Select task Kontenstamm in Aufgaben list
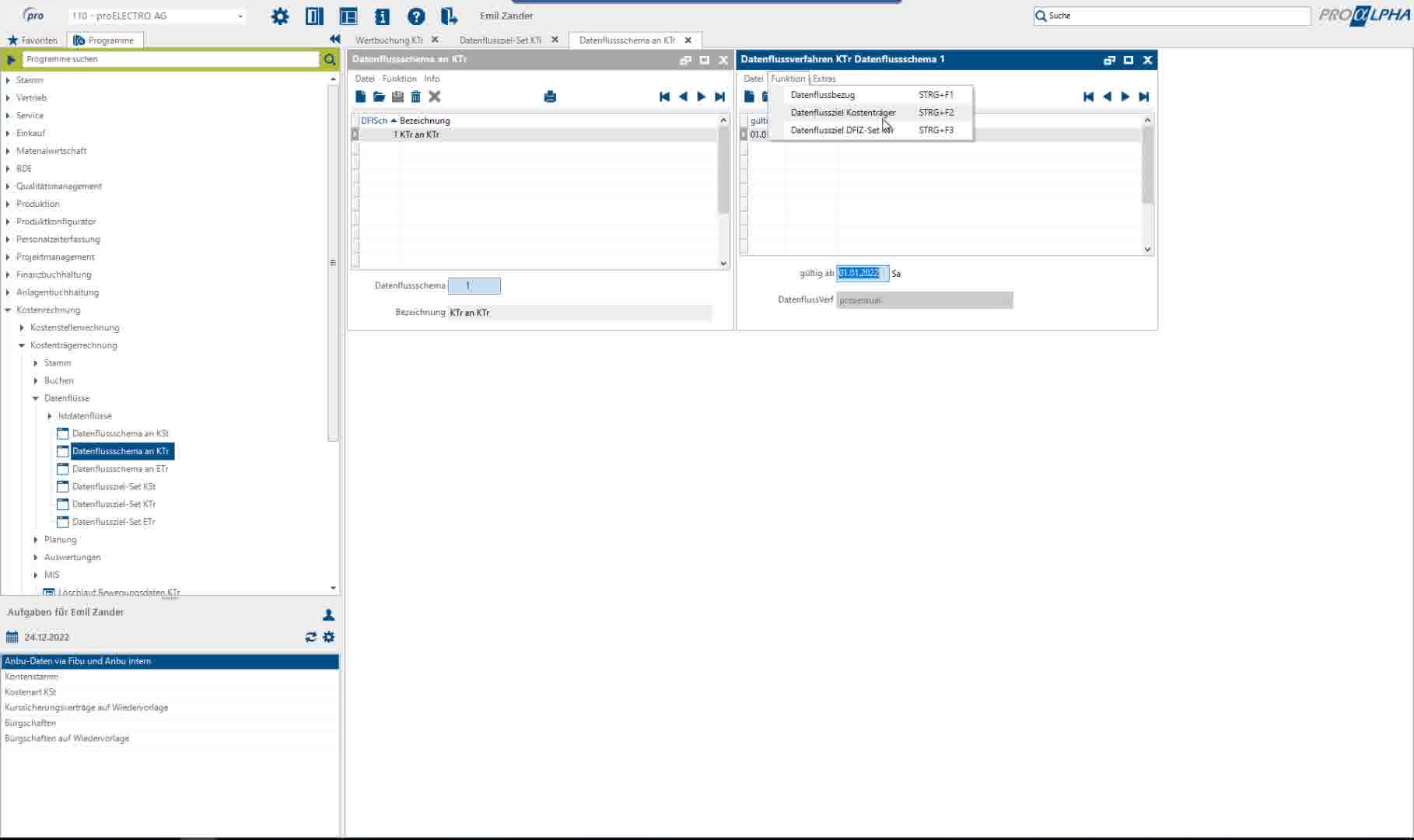1414x840 pixels. [x=170, y=677]
